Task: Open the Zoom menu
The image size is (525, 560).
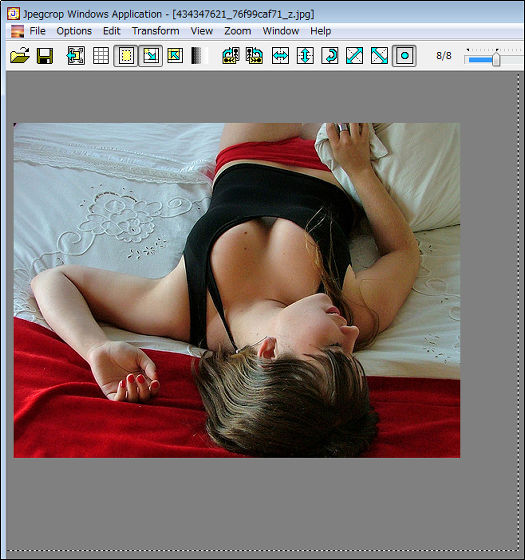Action: click(x=238, y=31)
